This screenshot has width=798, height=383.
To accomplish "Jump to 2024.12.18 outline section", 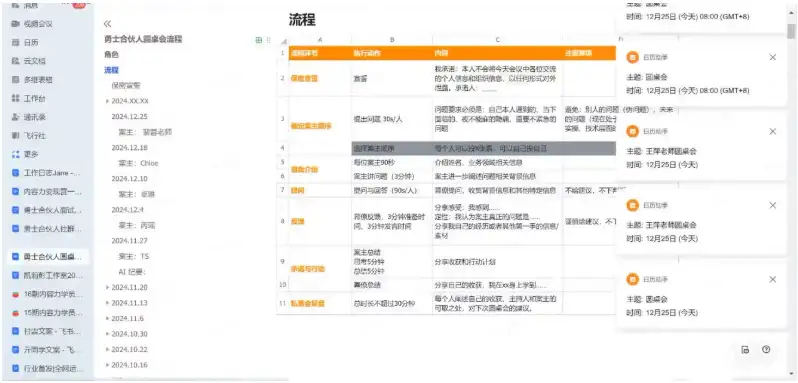I will pyautogui.click(x=129, y=148).
